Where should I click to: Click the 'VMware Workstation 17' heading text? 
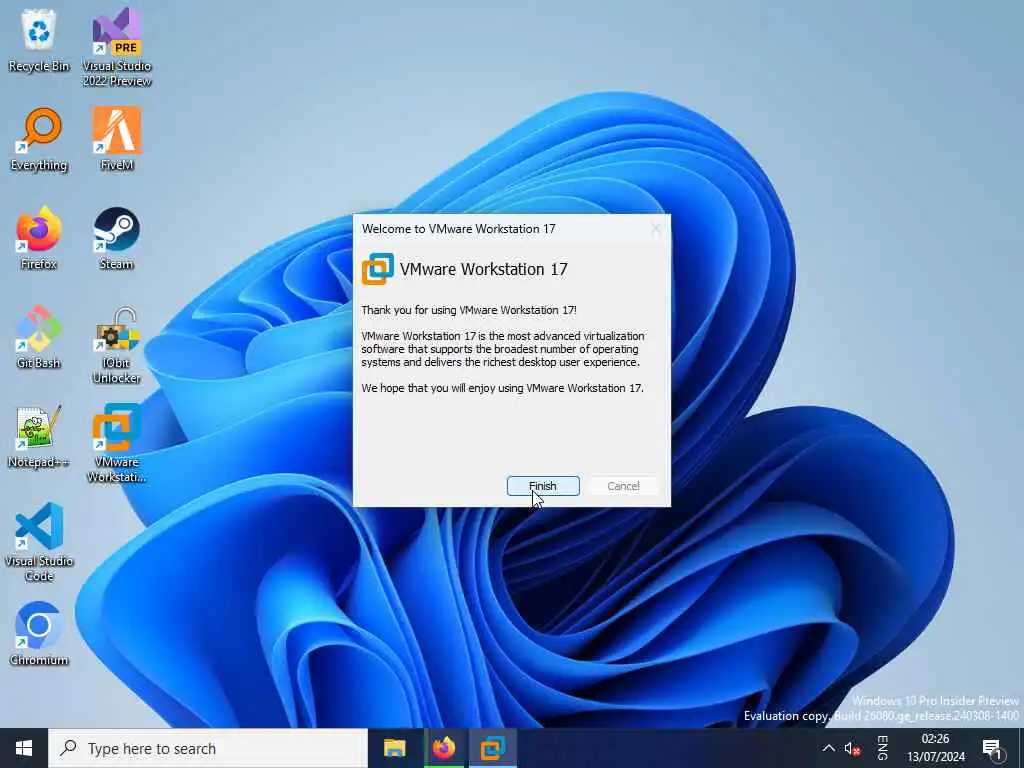tap(483, 269)
